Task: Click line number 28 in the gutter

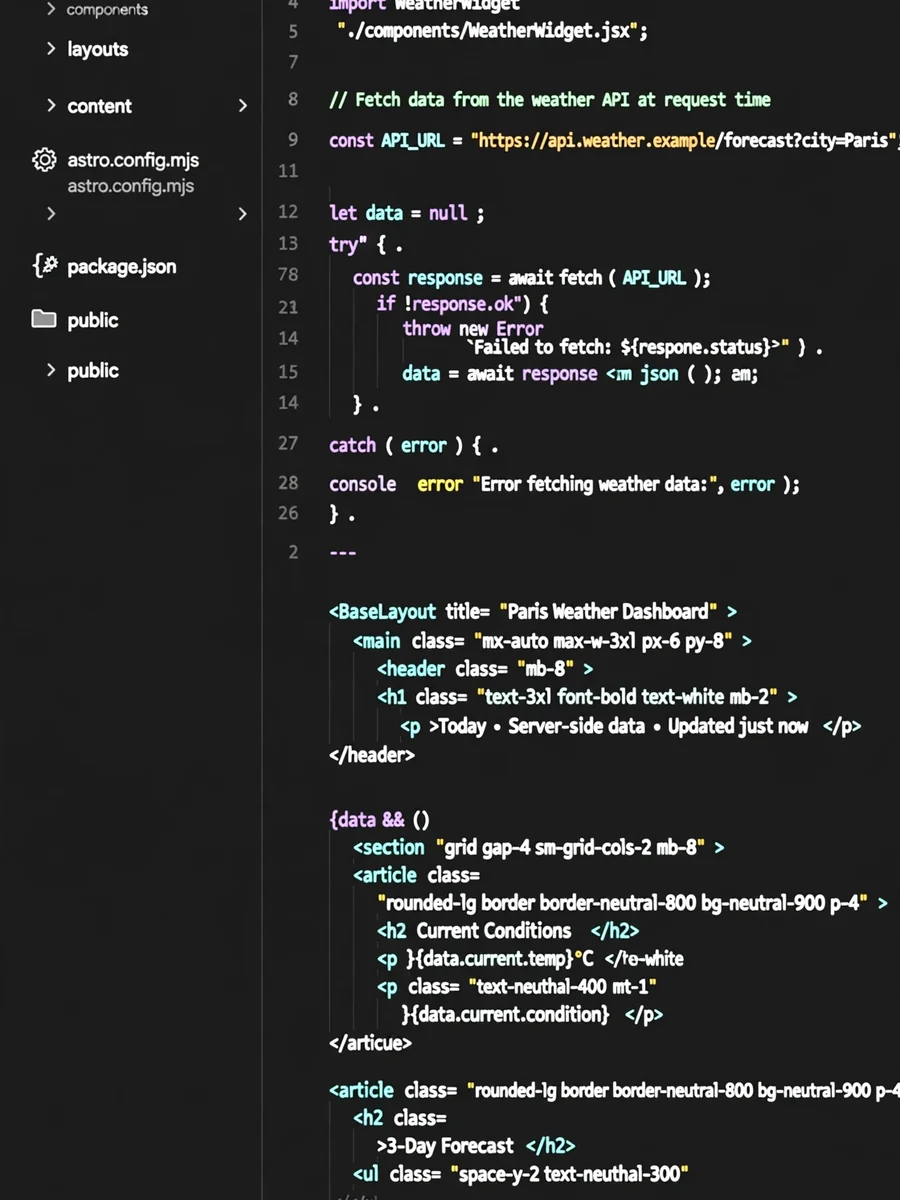Action: [x=288, y=483]
